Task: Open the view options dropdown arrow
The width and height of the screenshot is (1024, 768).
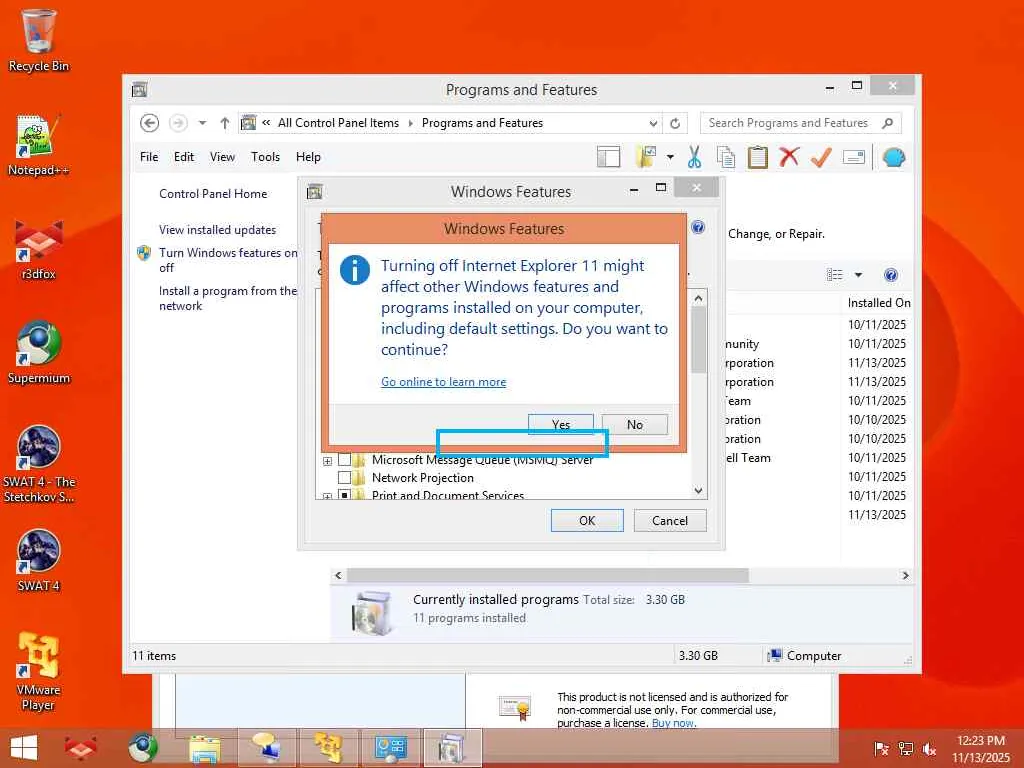Action: click(x=858, y=275)
